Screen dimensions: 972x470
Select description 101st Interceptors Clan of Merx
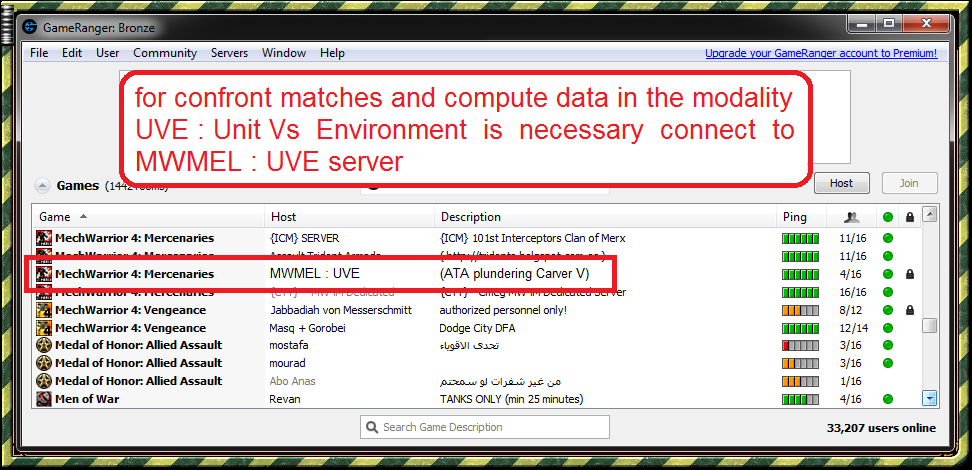(532, 238)
